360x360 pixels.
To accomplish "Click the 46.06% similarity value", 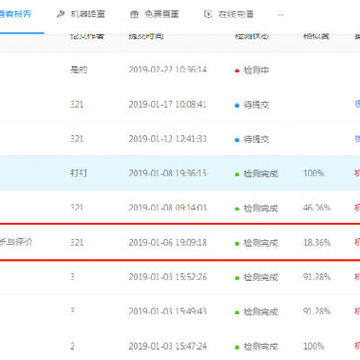I will point(317,208).
